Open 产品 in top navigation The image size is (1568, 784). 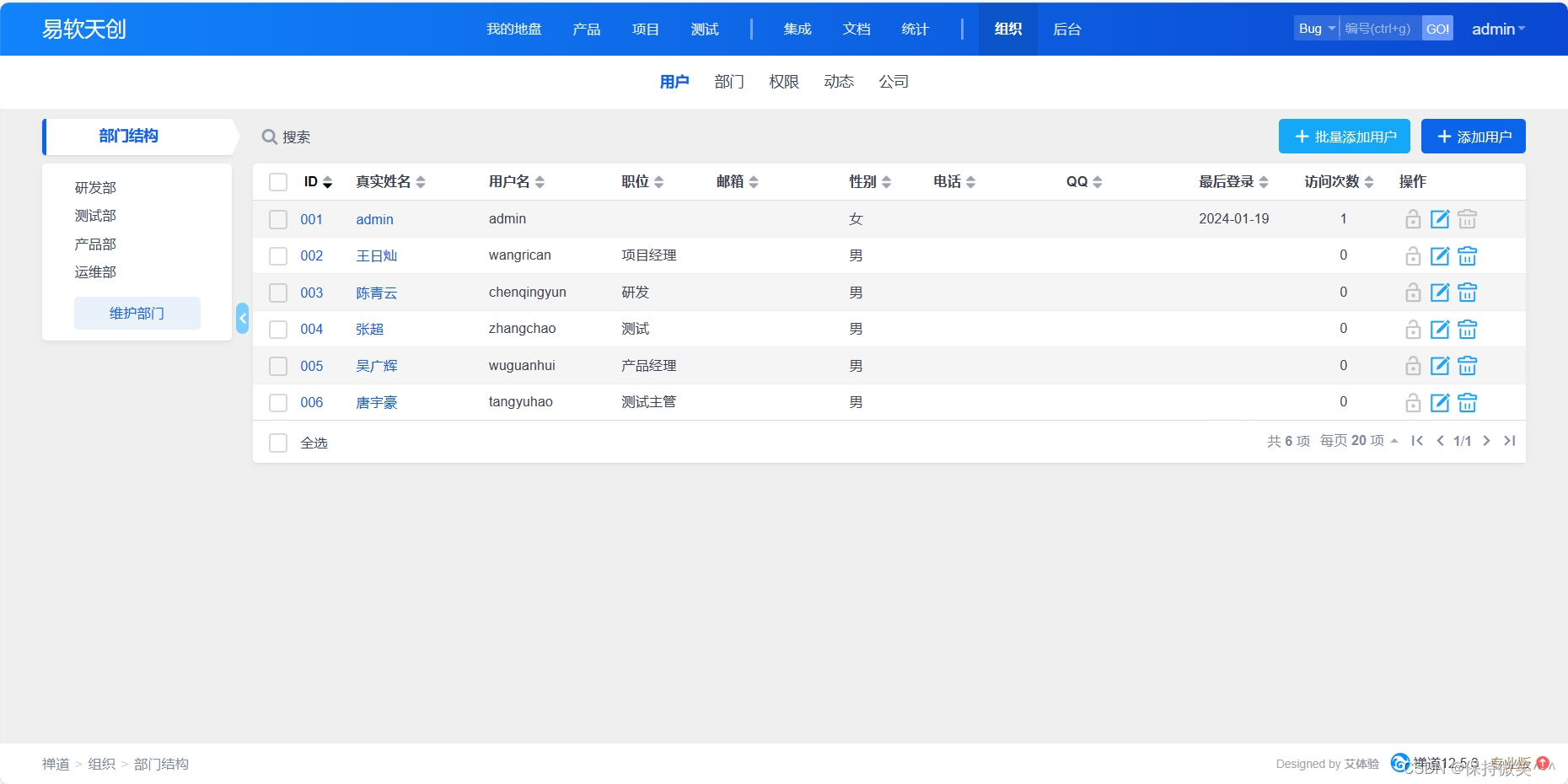click(x=587, y=29)
